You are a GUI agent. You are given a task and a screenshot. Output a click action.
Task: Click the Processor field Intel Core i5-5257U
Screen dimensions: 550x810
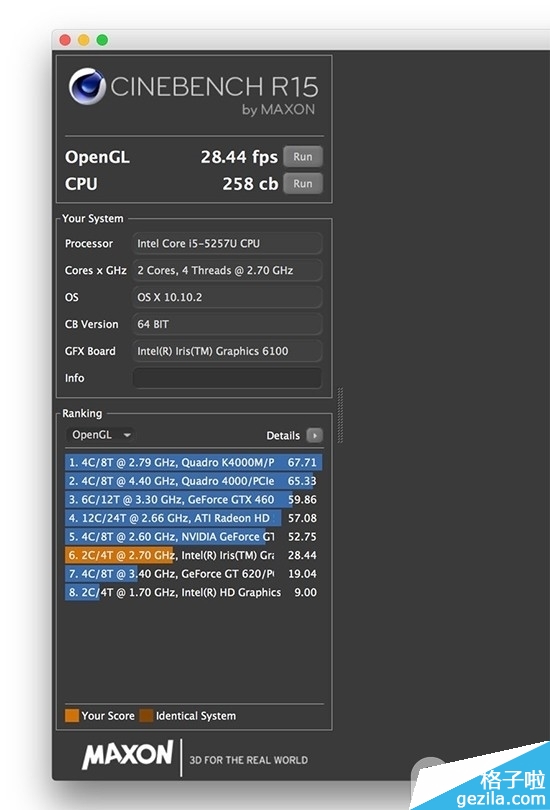pyautogui.click(x=227, y=243)
